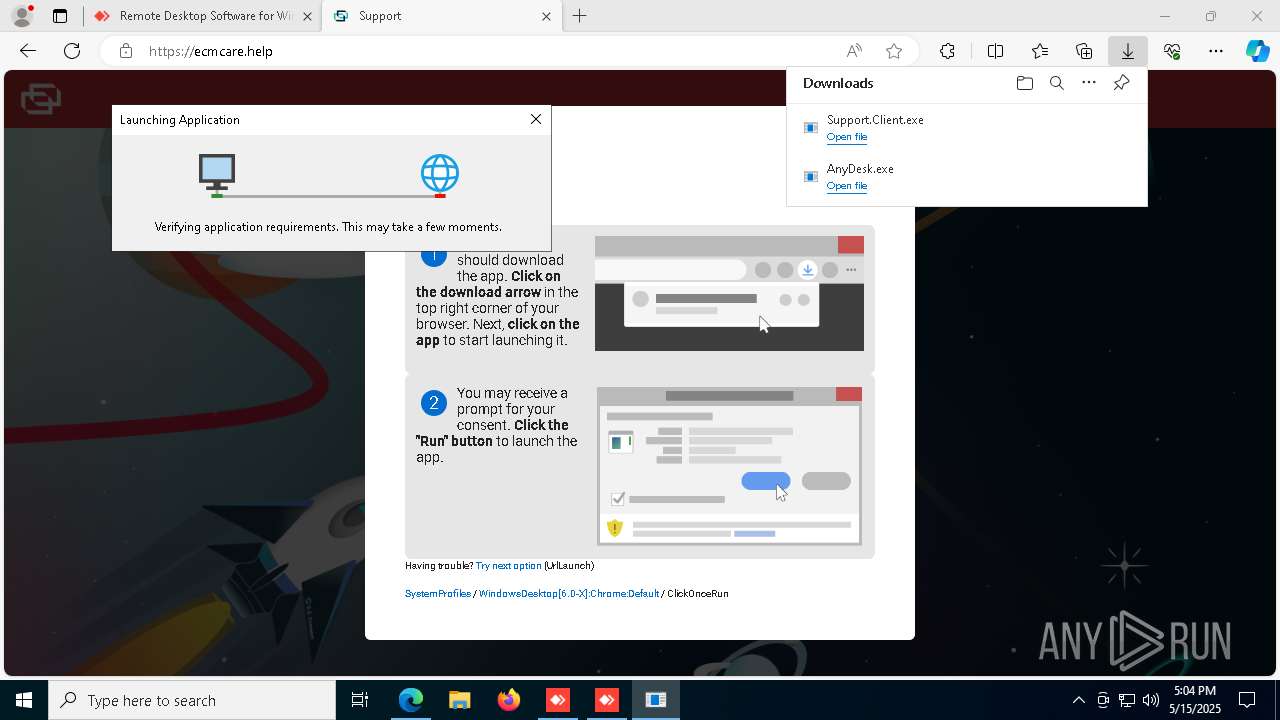
Task: Open the SystemProfiles link
Action: tap(438, 594)
